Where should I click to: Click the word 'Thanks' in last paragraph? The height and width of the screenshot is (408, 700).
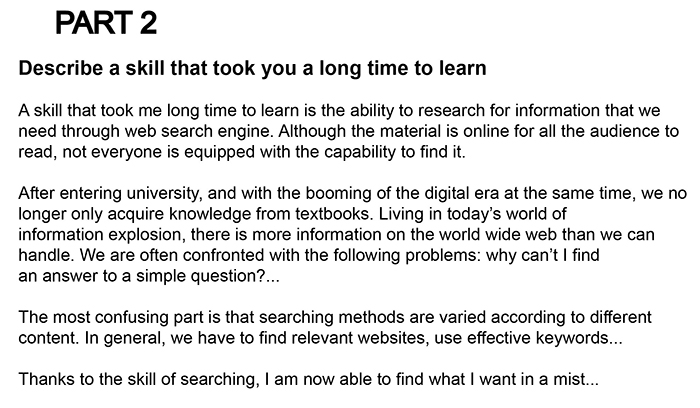pyautogui.click(x=46, y=379)
